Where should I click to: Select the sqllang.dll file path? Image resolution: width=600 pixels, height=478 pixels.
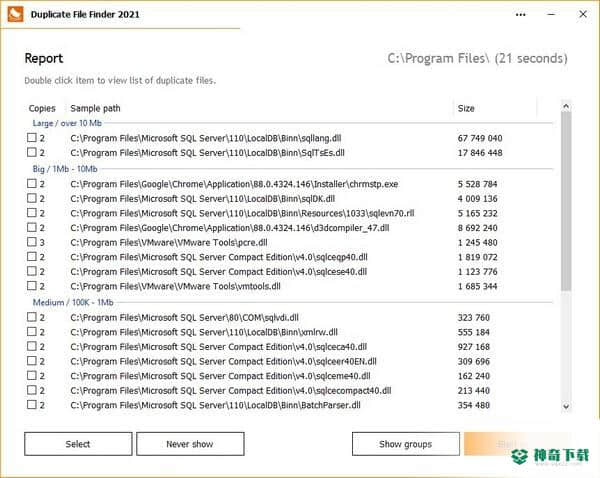[205, 138]
